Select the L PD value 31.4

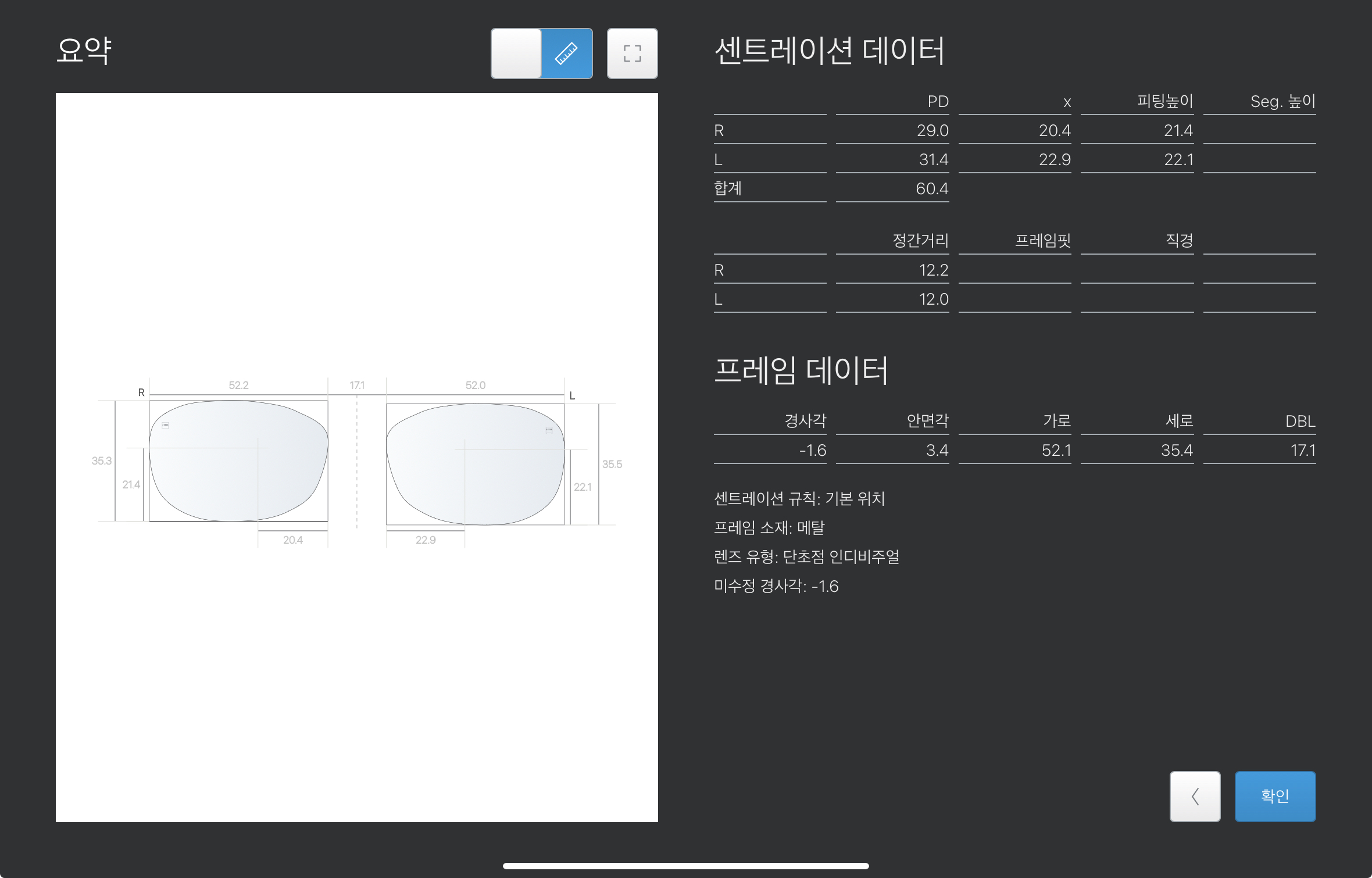933,160
